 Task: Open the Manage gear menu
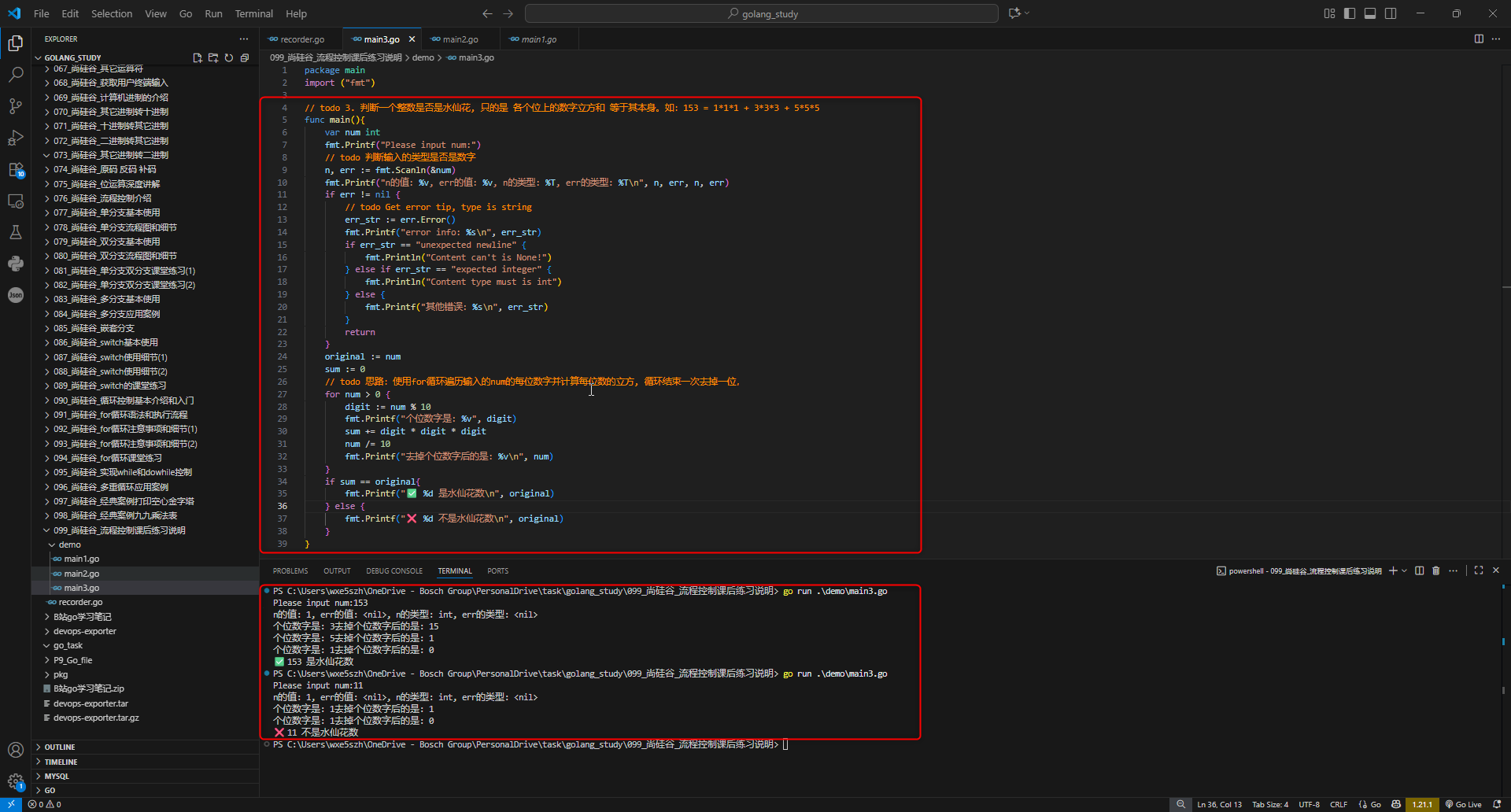pos(16,781)
